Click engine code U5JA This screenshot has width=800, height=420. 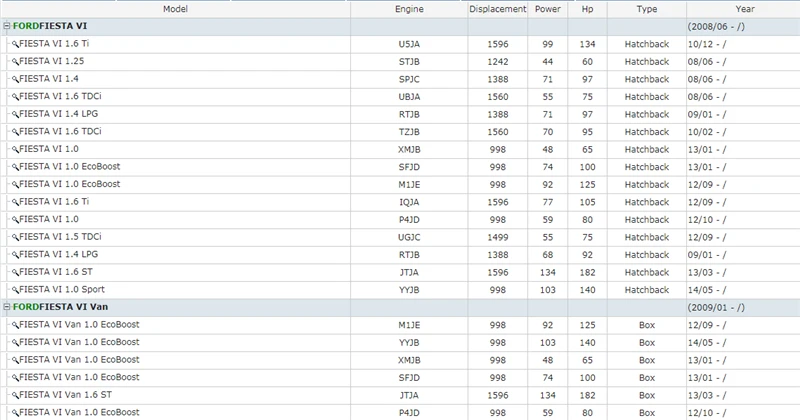pyautogui.click(x=409, y=44)
